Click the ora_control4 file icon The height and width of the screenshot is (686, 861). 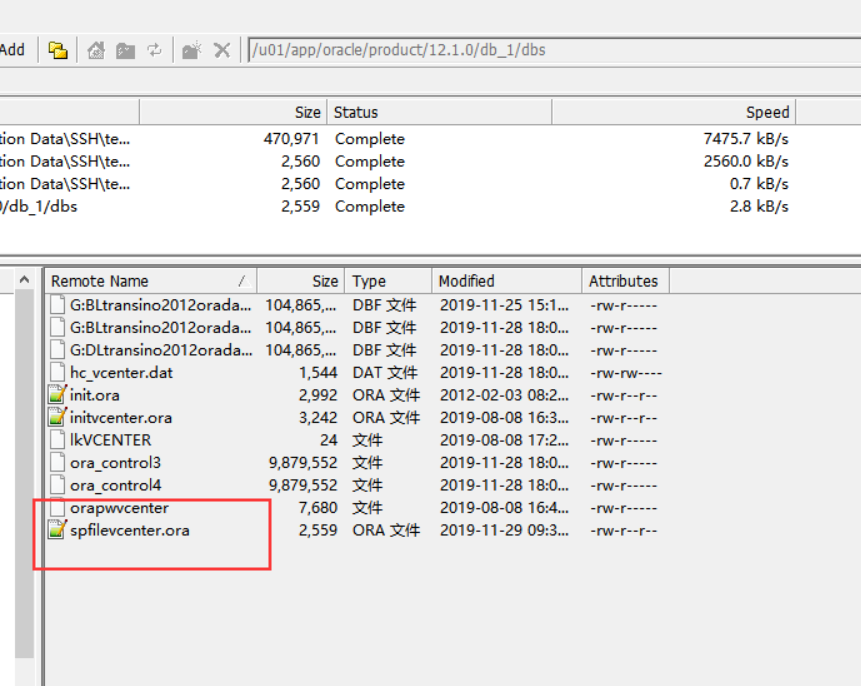click(57, 485)
